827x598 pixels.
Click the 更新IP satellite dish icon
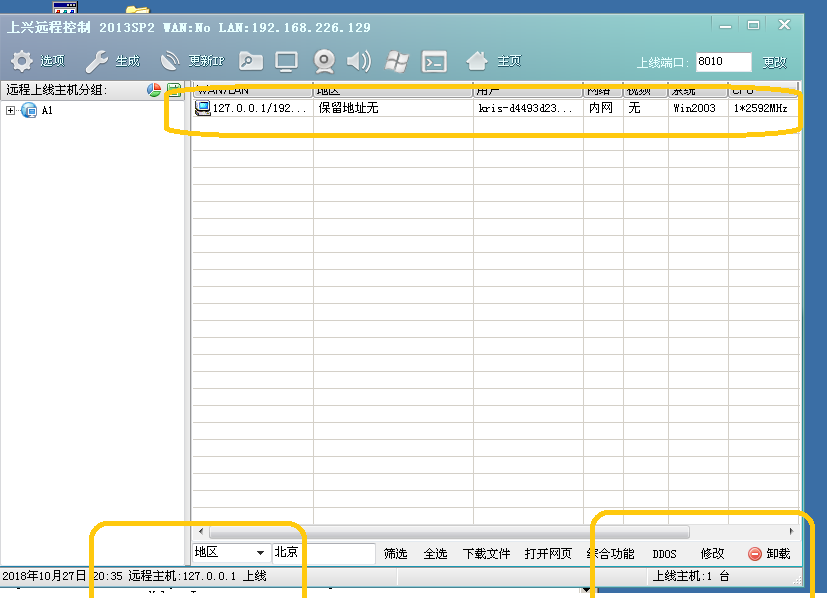pyautogui.click(x=170, y=61)
